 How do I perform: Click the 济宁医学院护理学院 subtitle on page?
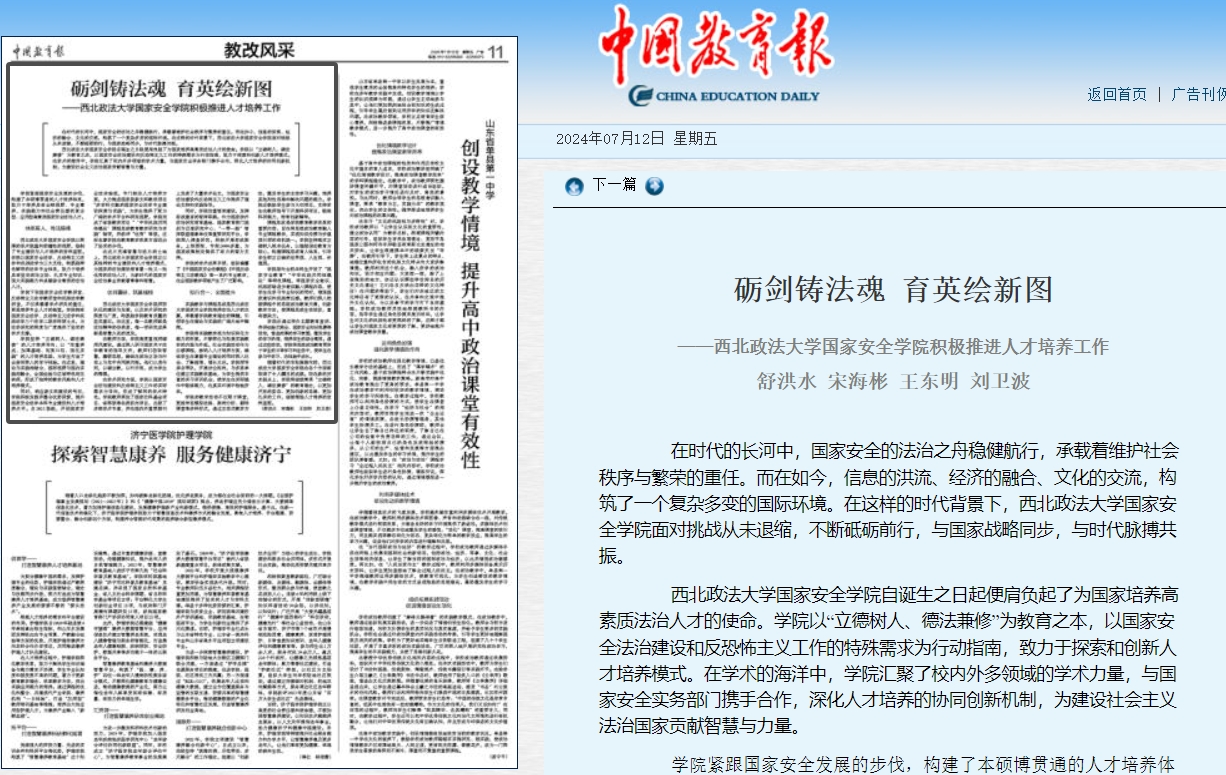point(170,434)
